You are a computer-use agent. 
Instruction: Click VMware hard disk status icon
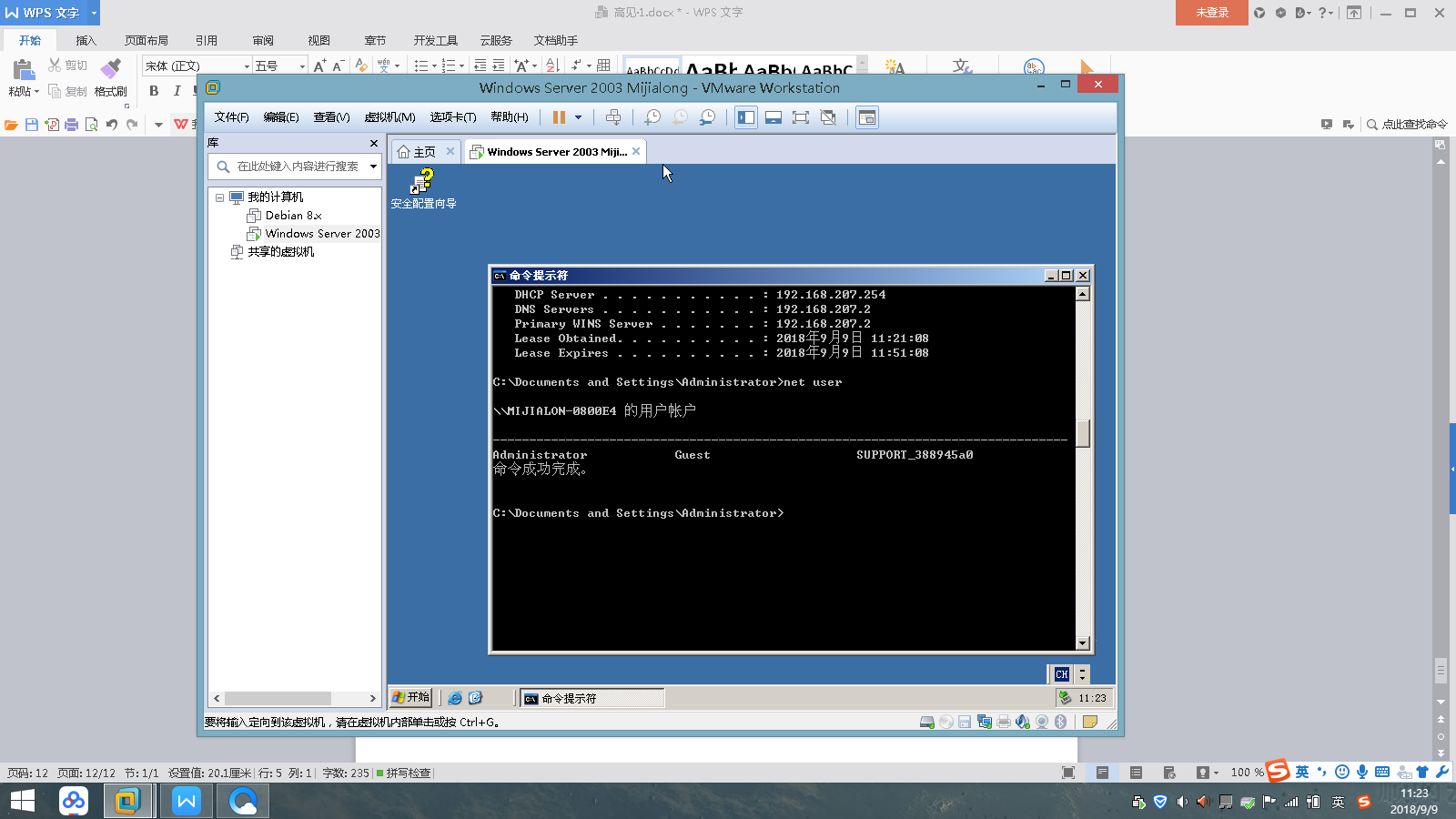coord(927,722)
